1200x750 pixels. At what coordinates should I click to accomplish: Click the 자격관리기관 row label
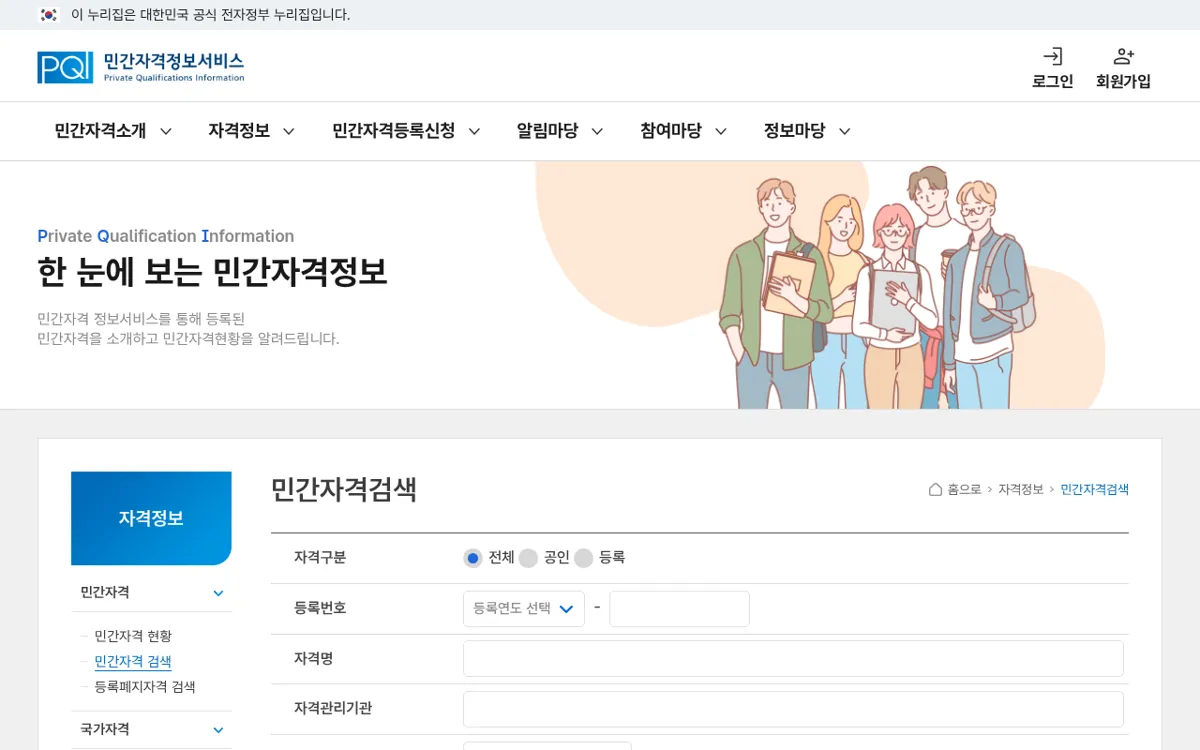pos(333,708)
